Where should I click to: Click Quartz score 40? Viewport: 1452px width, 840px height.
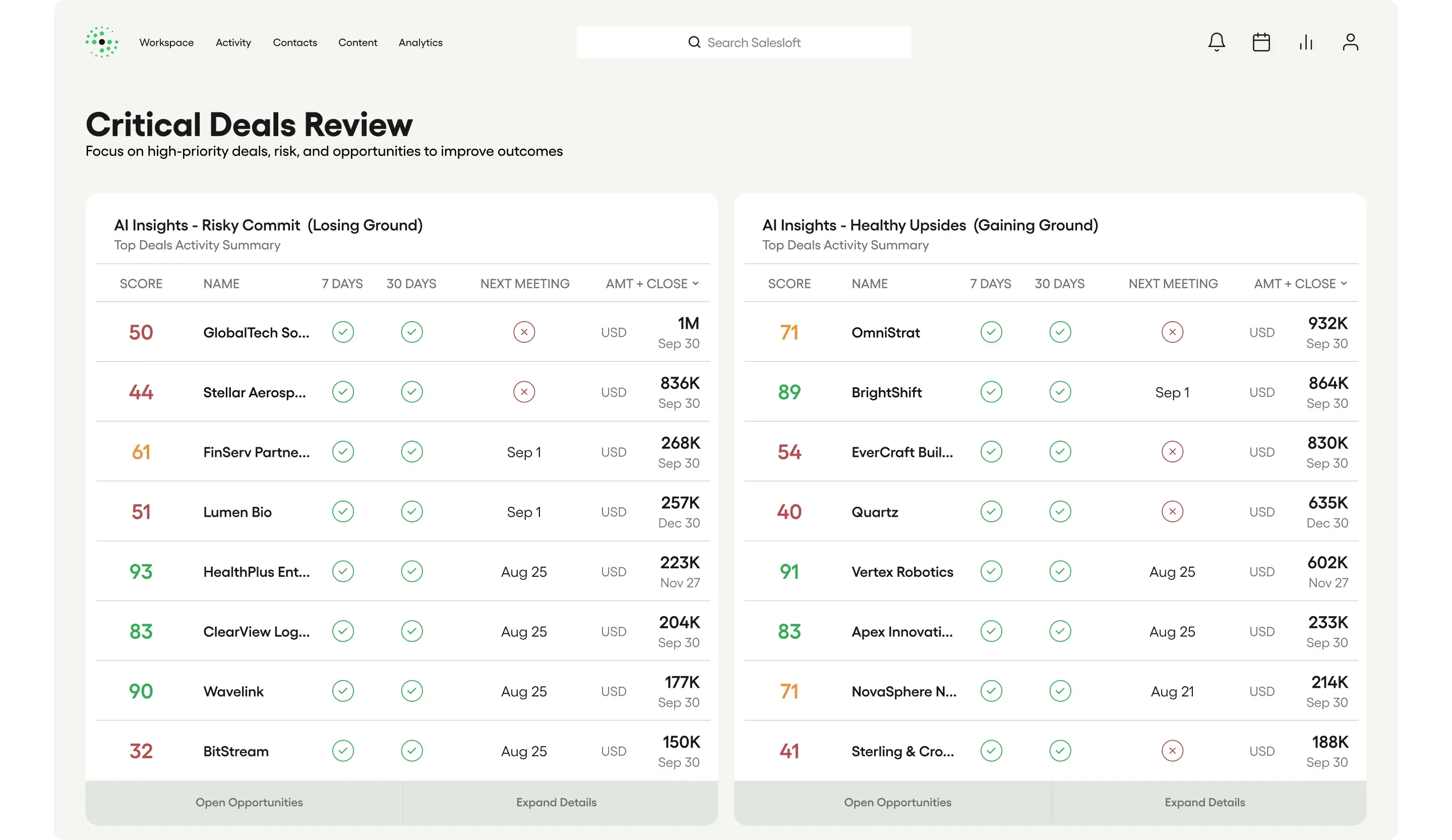(x=789, y=512)
